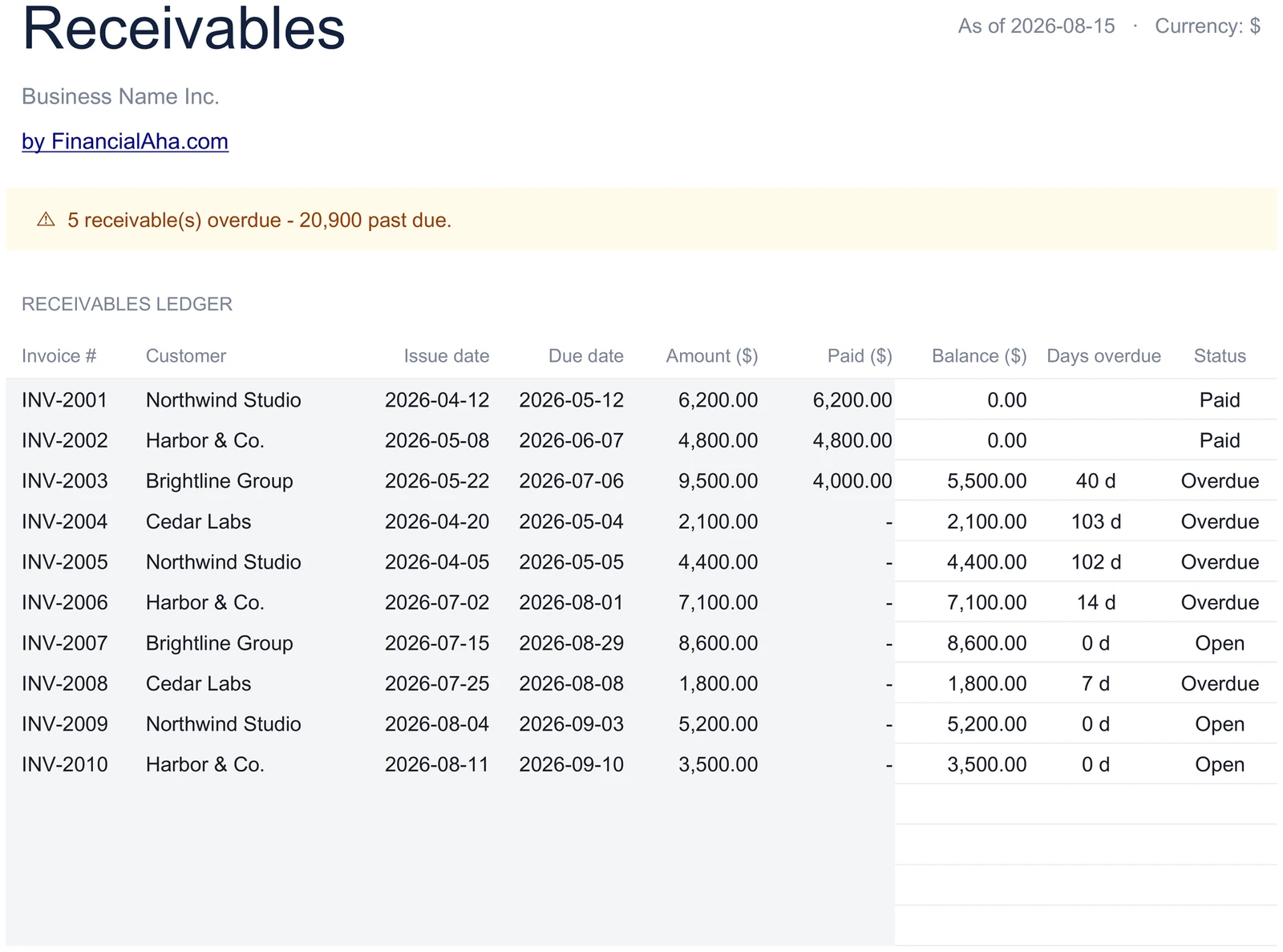Select invoice cell INV-2006

pyautogui.click(x=64, y=602)
